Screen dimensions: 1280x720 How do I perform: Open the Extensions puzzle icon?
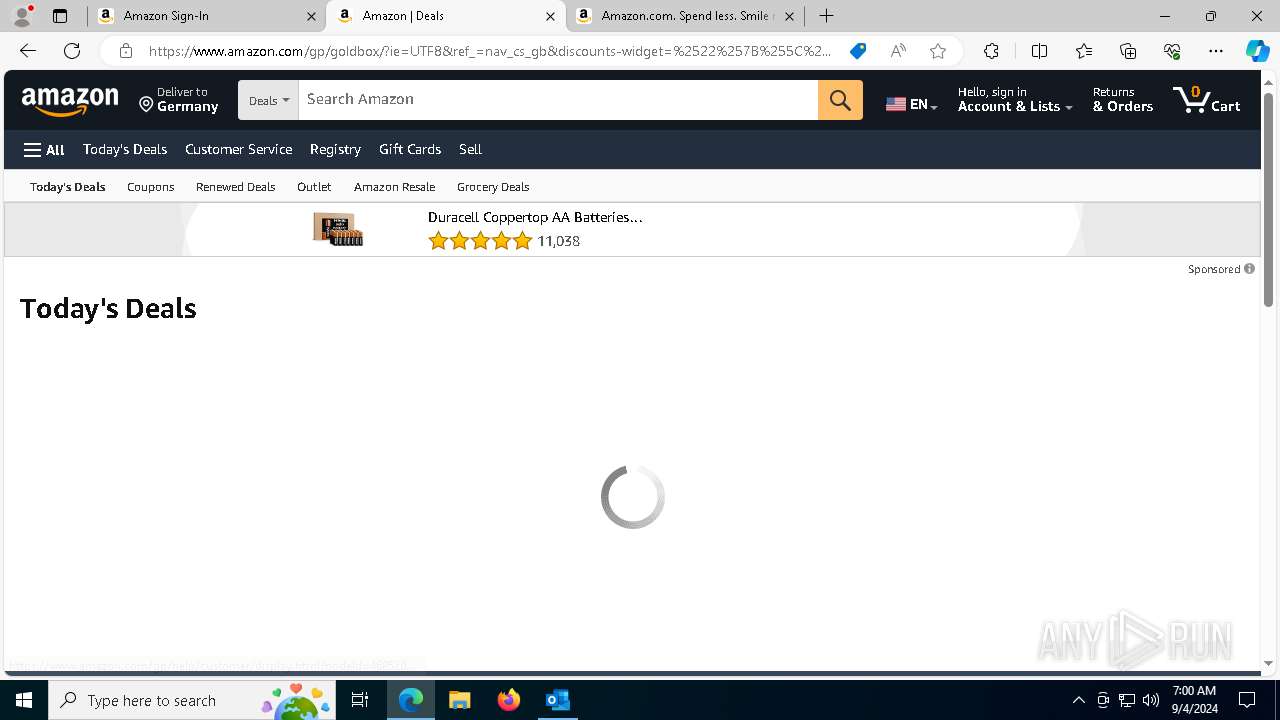coord(991,51)
